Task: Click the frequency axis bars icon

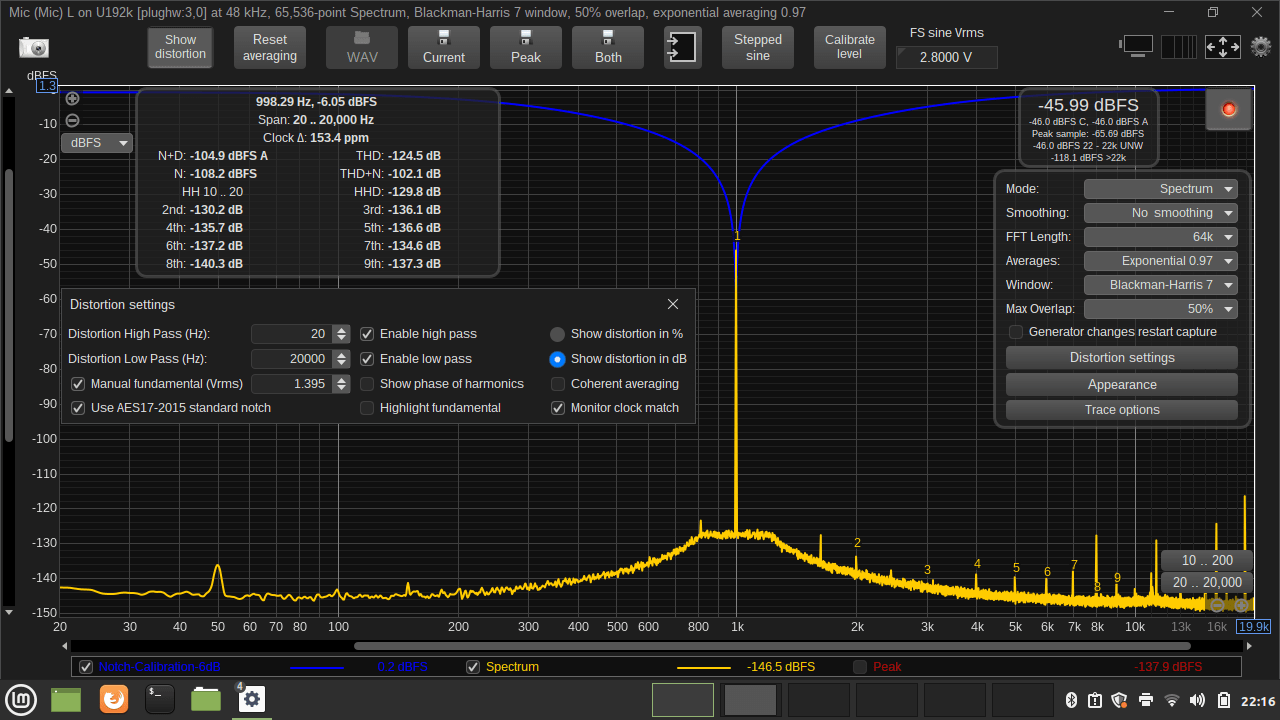Action: [x=1179, y=46]
